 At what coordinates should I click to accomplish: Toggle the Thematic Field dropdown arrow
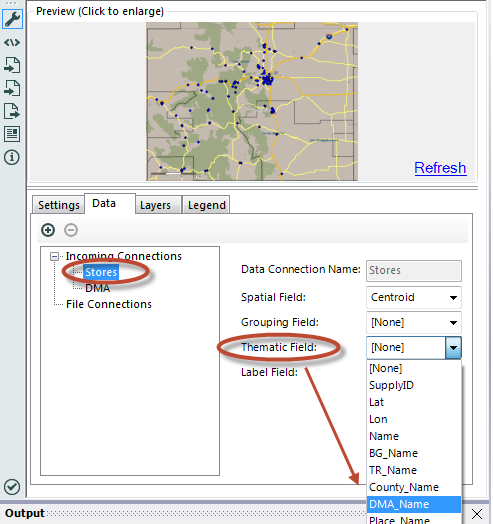coord(453,348)
